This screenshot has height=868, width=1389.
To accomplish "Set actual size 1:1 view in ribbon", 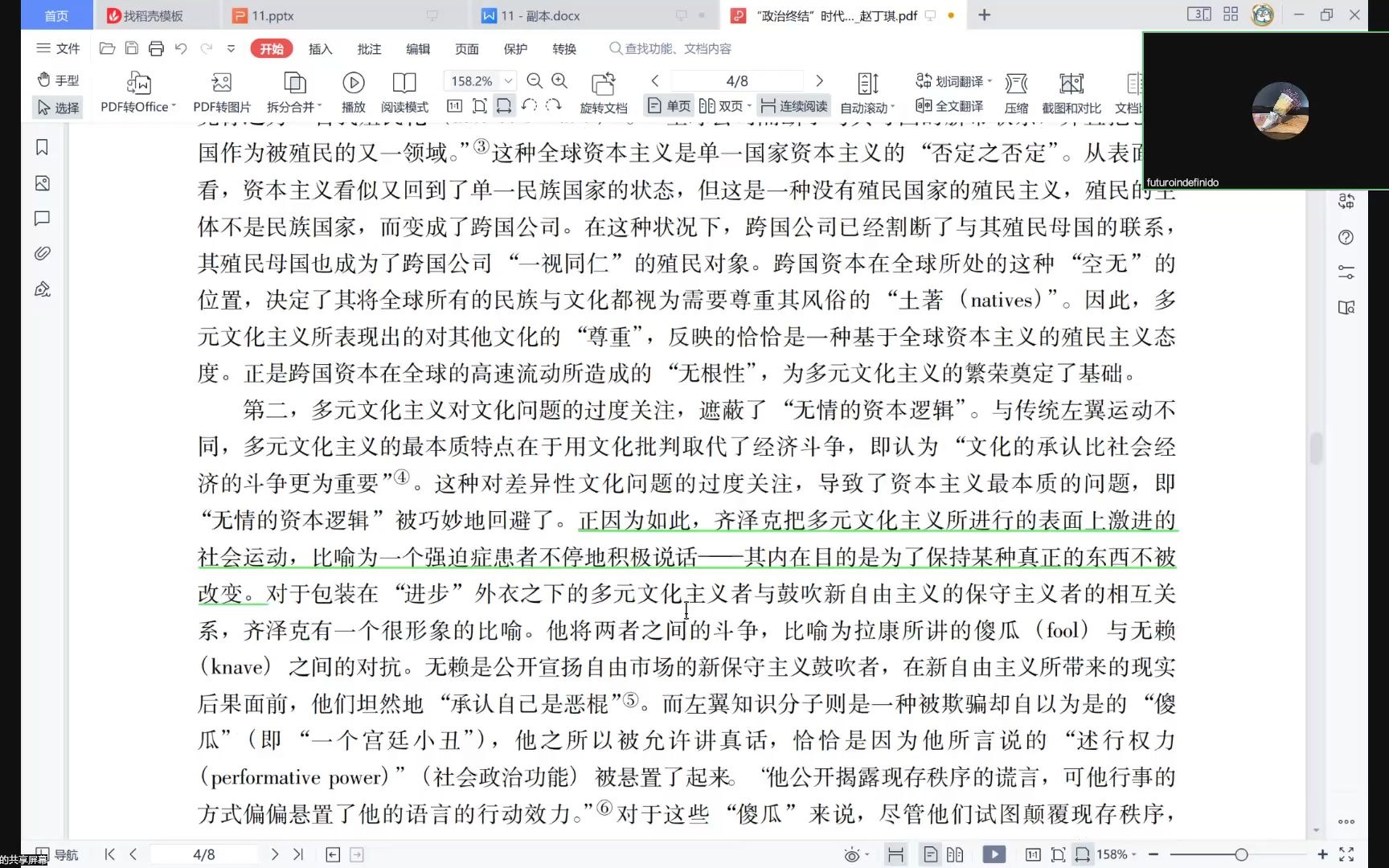I will point(454,106).
